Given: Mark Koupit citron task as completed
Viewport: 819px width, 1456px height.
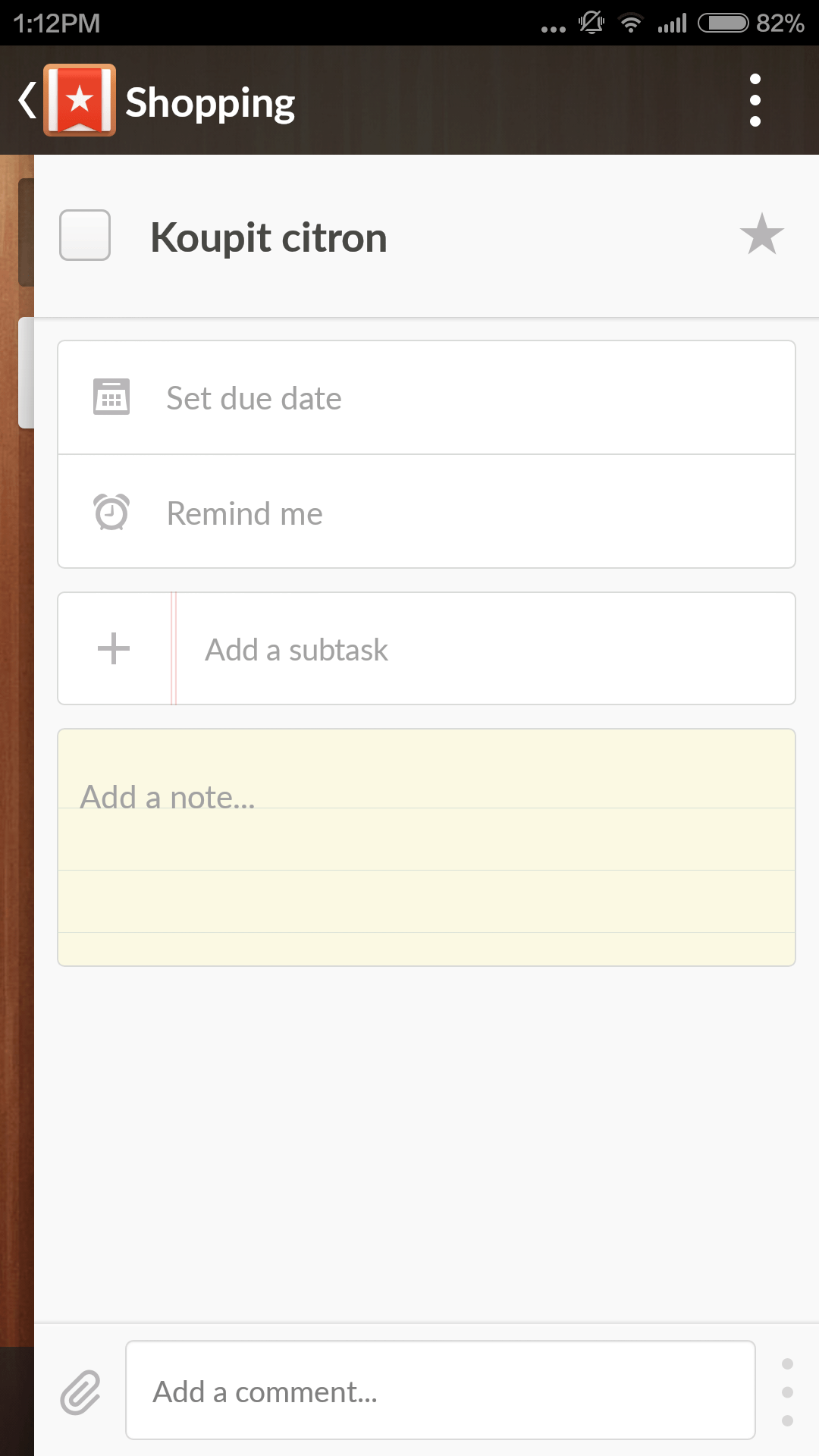Looking at the screenshot, I should (85, 235).
